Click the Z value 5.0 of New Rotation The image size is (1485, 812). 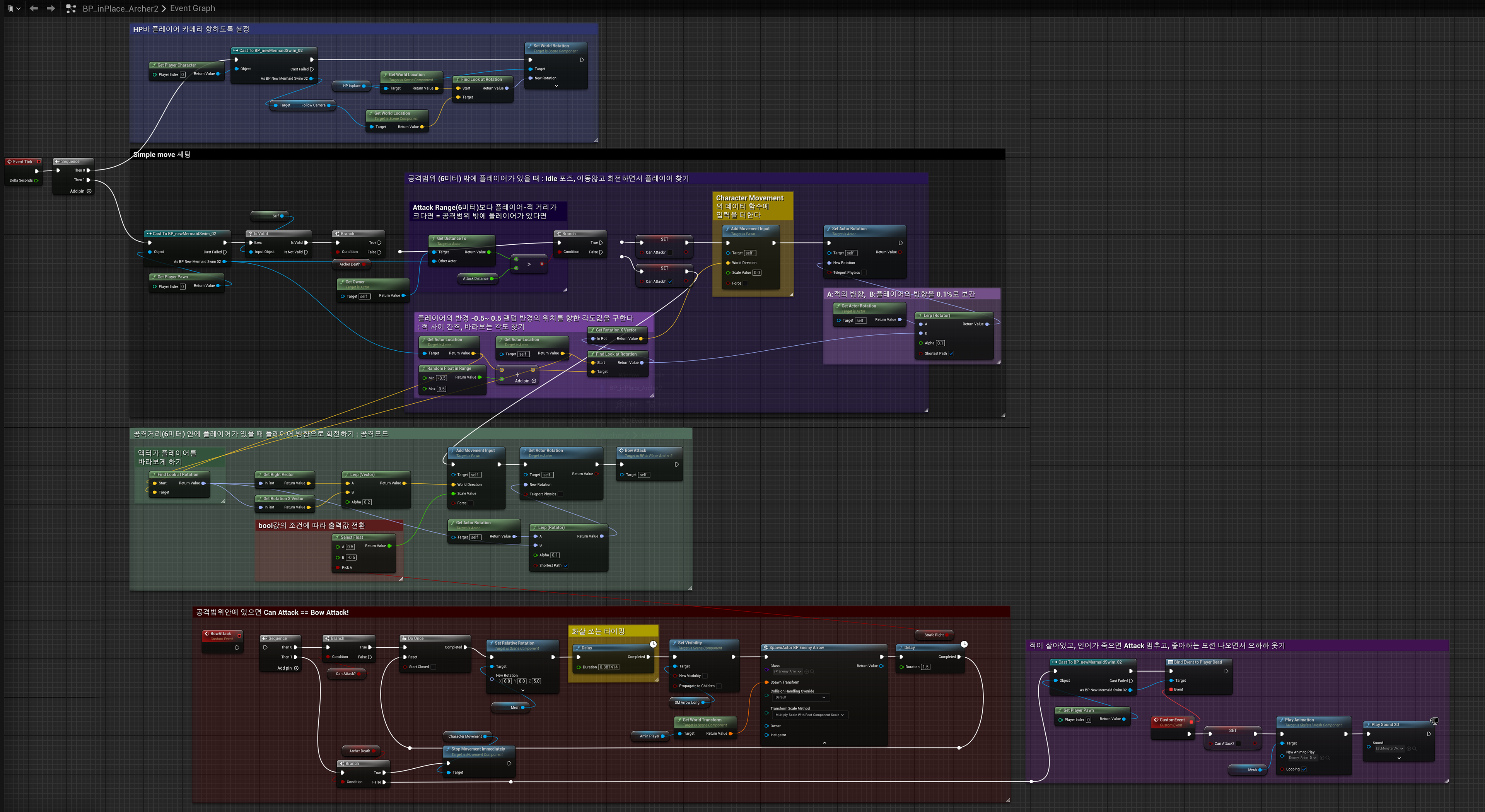[x=536, y=681]
